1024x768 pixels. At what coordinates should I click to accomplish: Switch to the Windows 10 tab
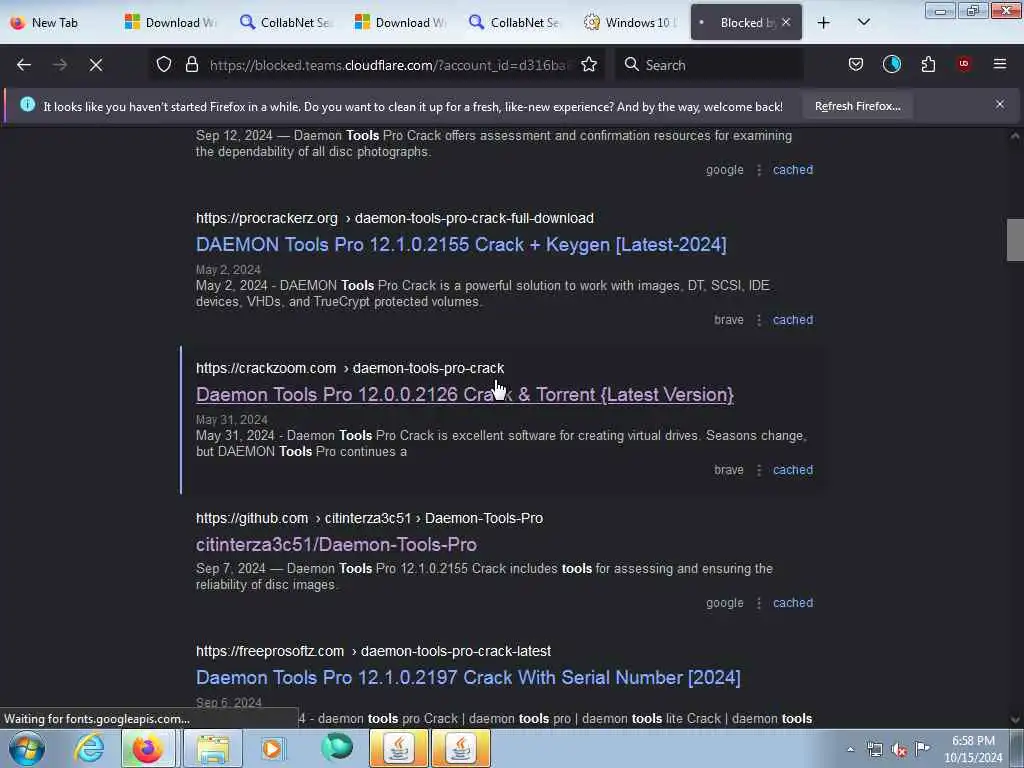(631, 23)
